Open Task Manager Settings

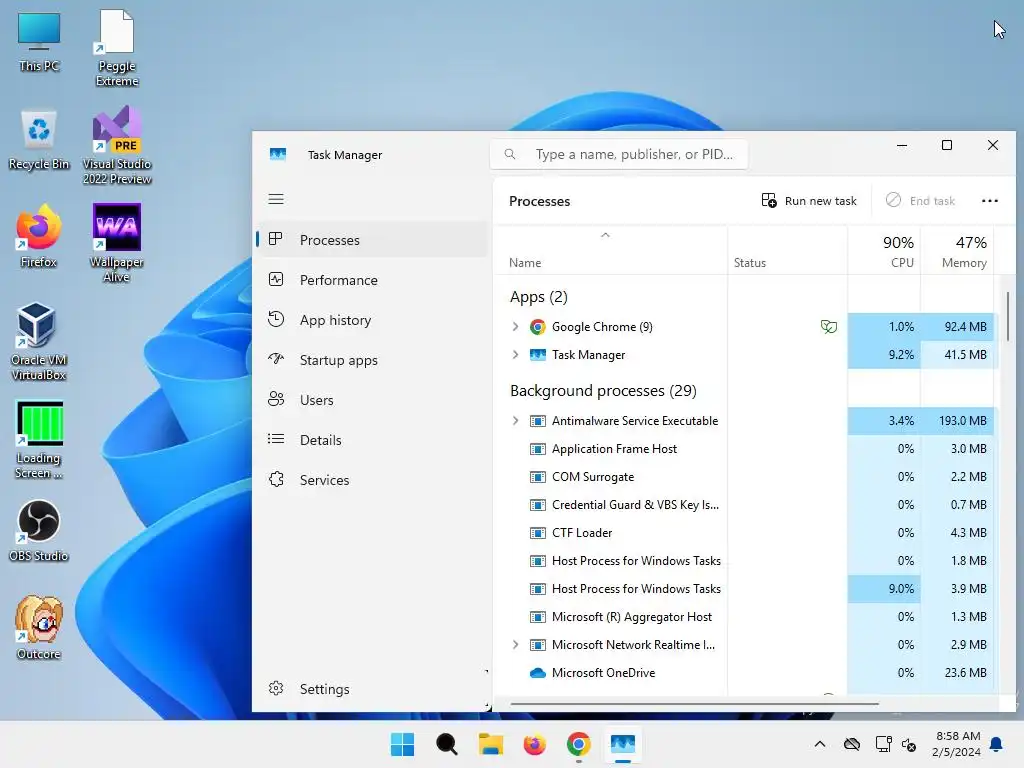click(x=373, y=688)
